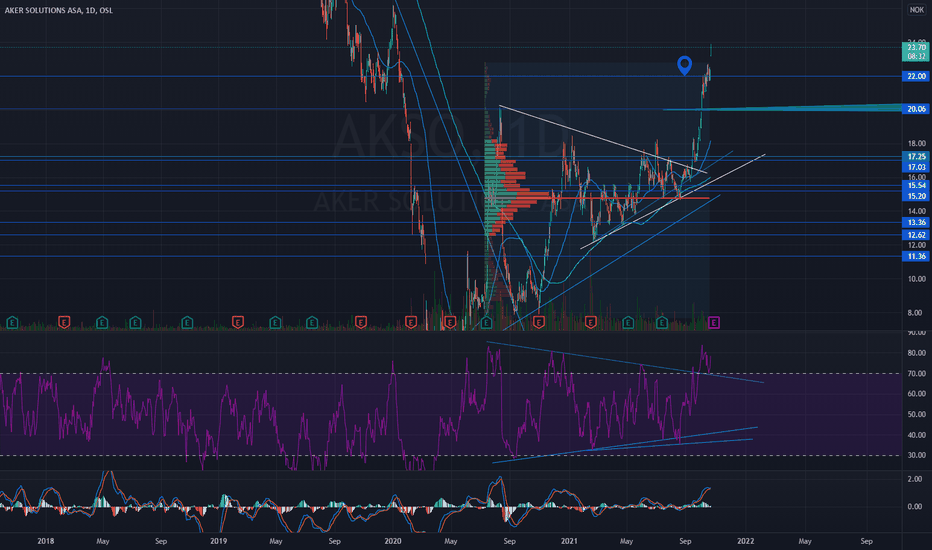The width and height of the screenshot is (932, 550).
Task: Click the 18.00 price axis tick
Action: coord(917,143)
